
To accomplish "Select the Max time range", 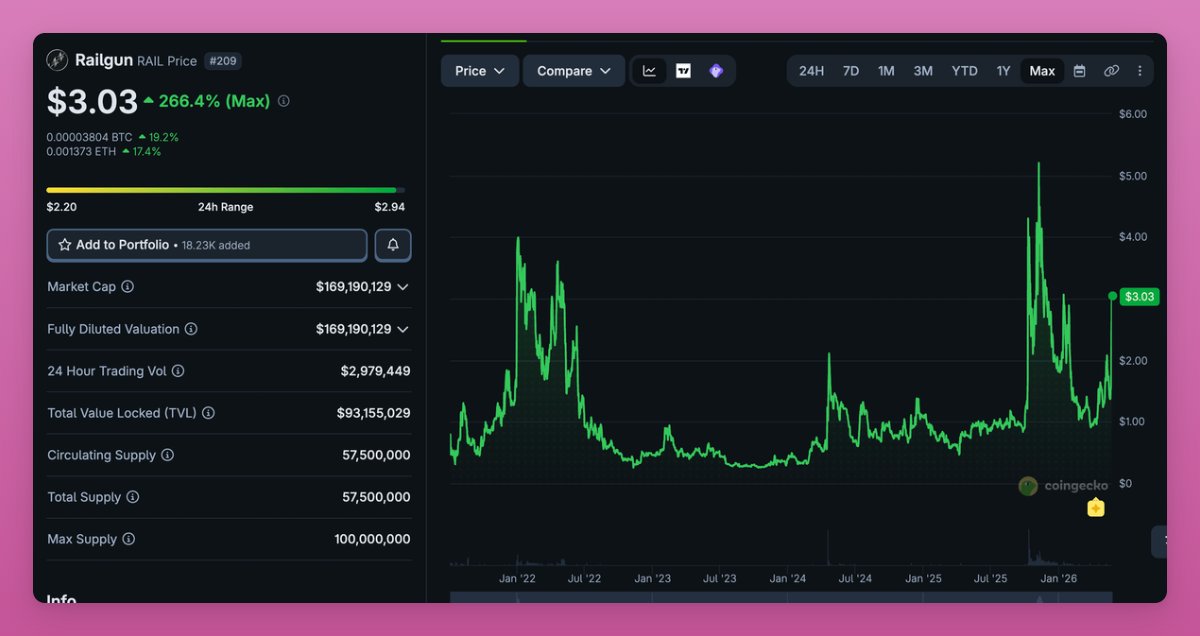I will [1042, 71].
